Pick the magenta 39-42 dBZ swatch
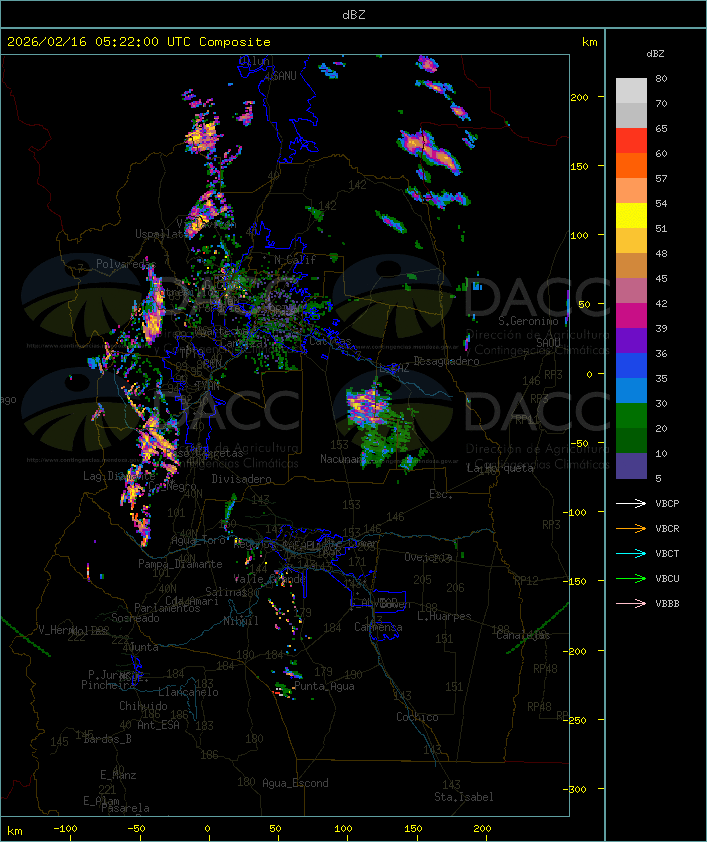707x842 pixels. point(631,315)
